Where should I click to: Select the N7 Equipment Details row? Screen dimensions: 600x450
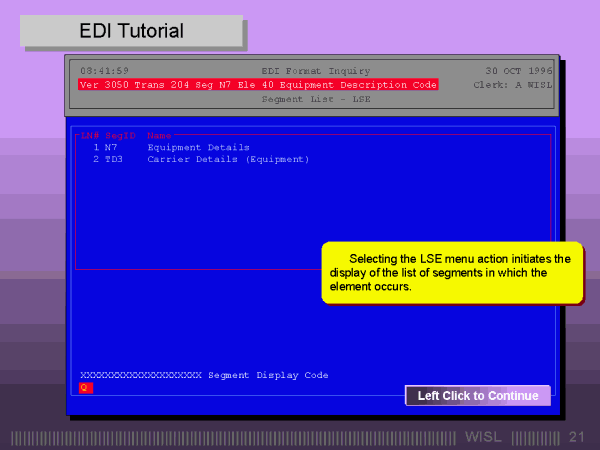[172, 147]
